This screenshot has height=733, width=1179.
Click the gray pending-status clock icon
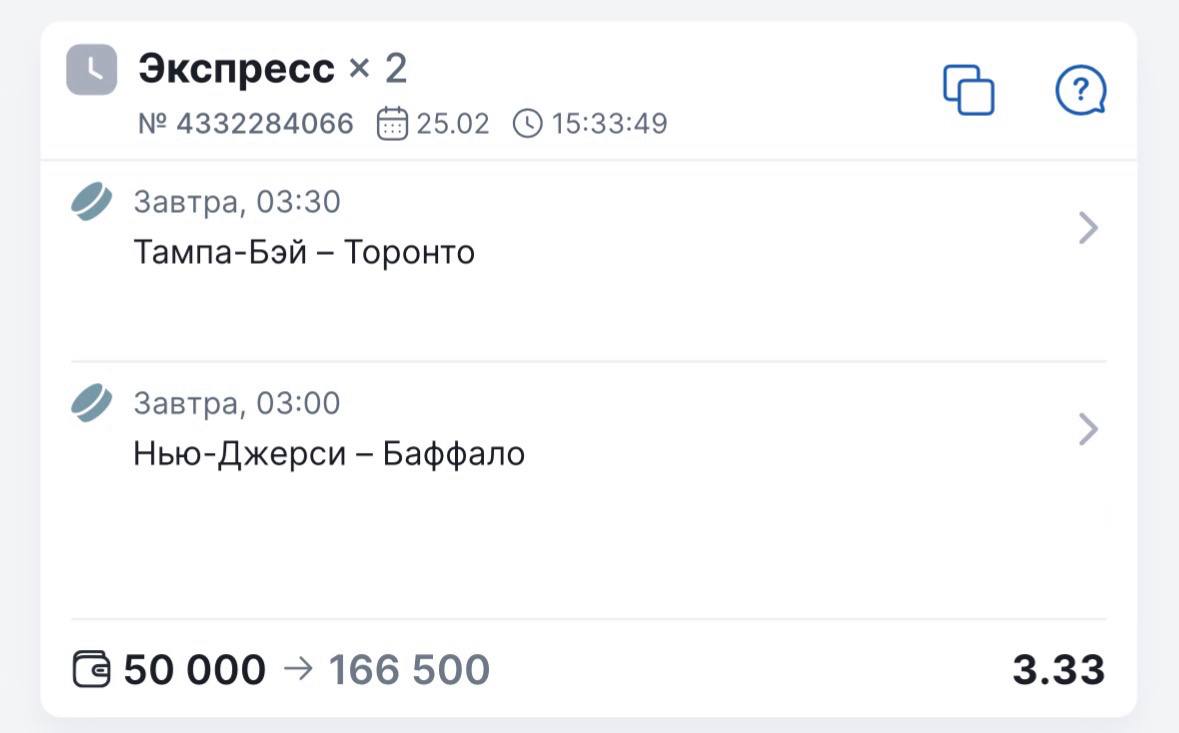click(x=92, y=70)
